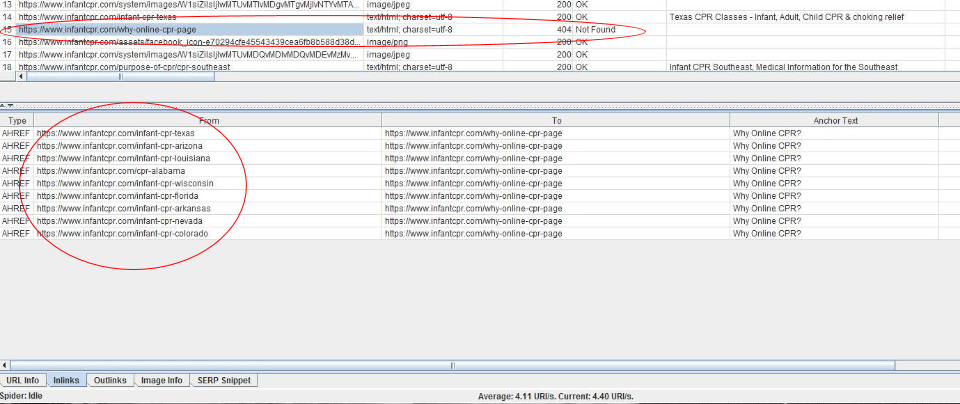
Task: Click the anchor text in the infant-cpr-florida row
Action: (835, 196)
